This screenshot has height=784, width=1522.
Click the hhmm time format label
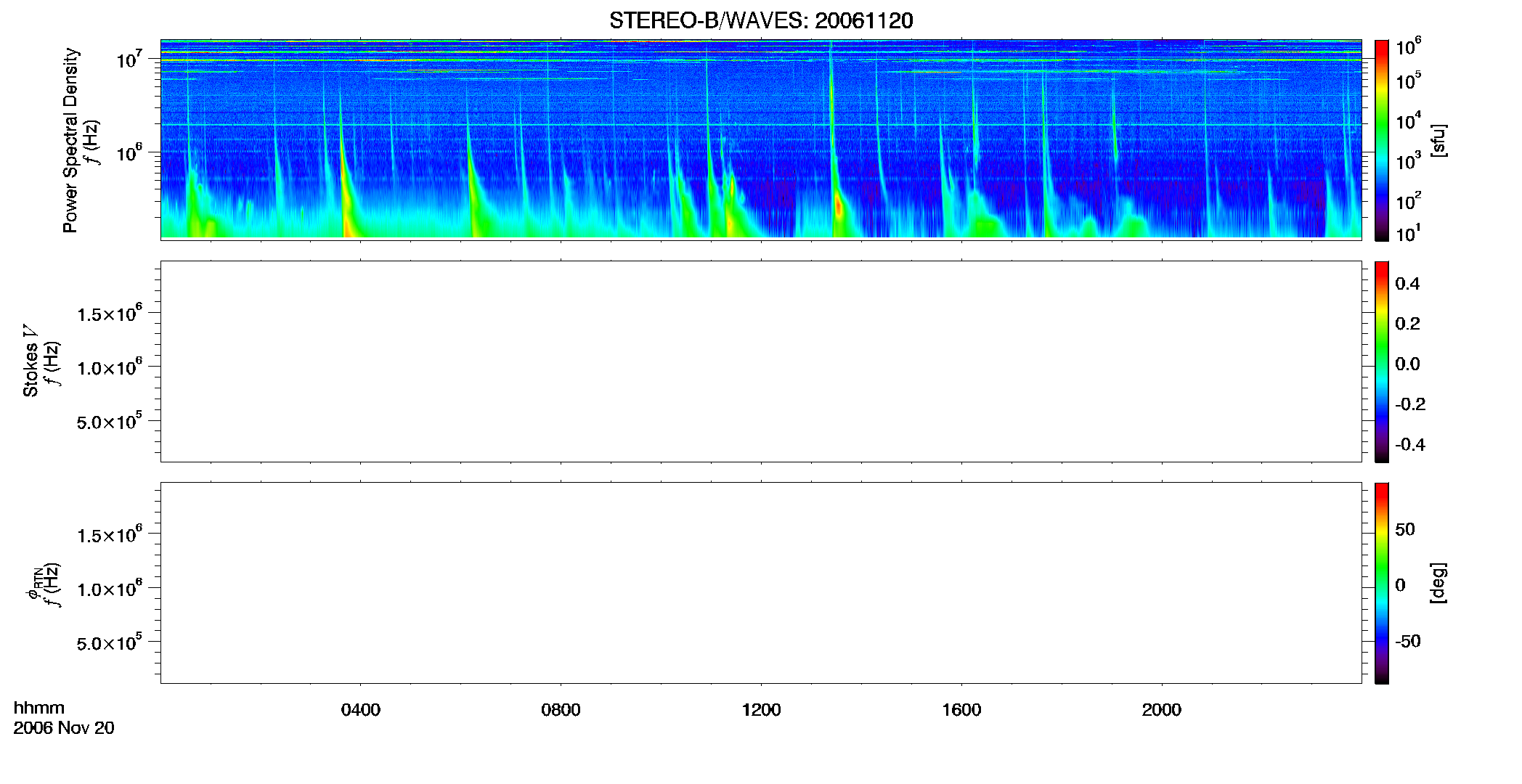39,708
